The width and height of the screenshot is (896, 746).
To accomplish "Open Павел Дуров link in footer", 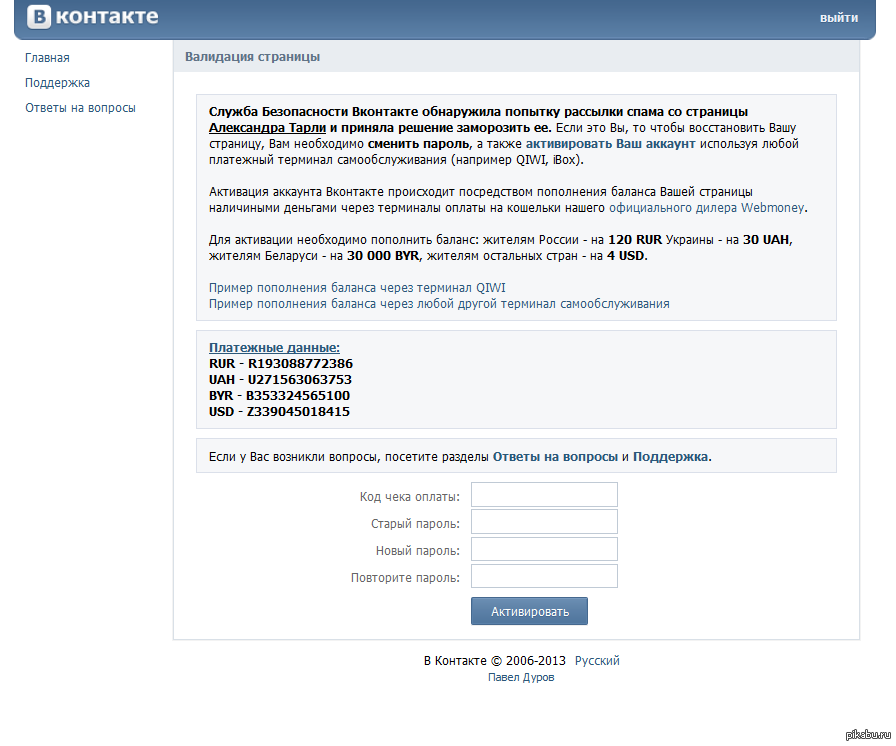I will coord(521,677).
